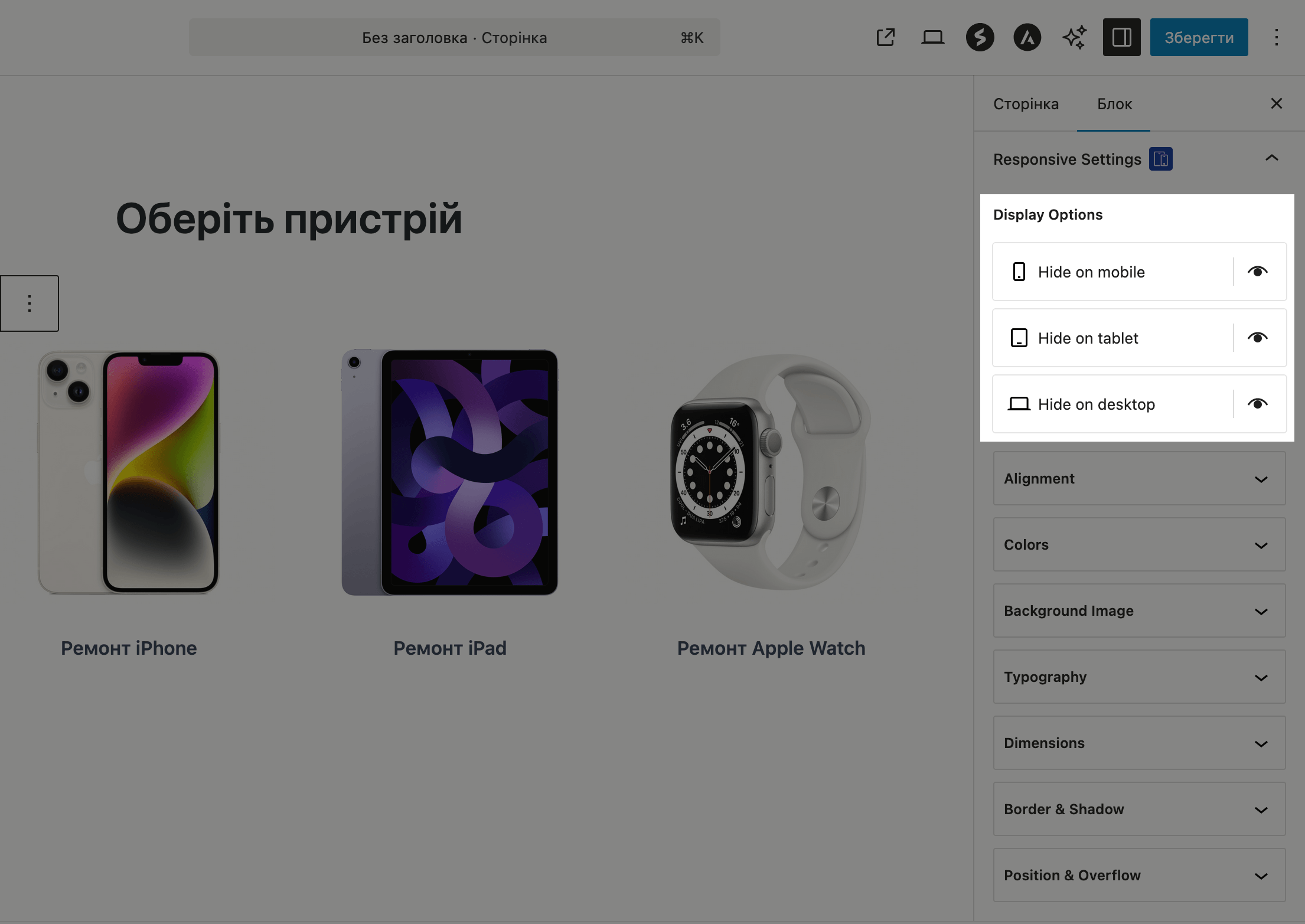Expand the Typography section
The height and width of the screenshot is (924, 1305).
(x=1138, y=677)
